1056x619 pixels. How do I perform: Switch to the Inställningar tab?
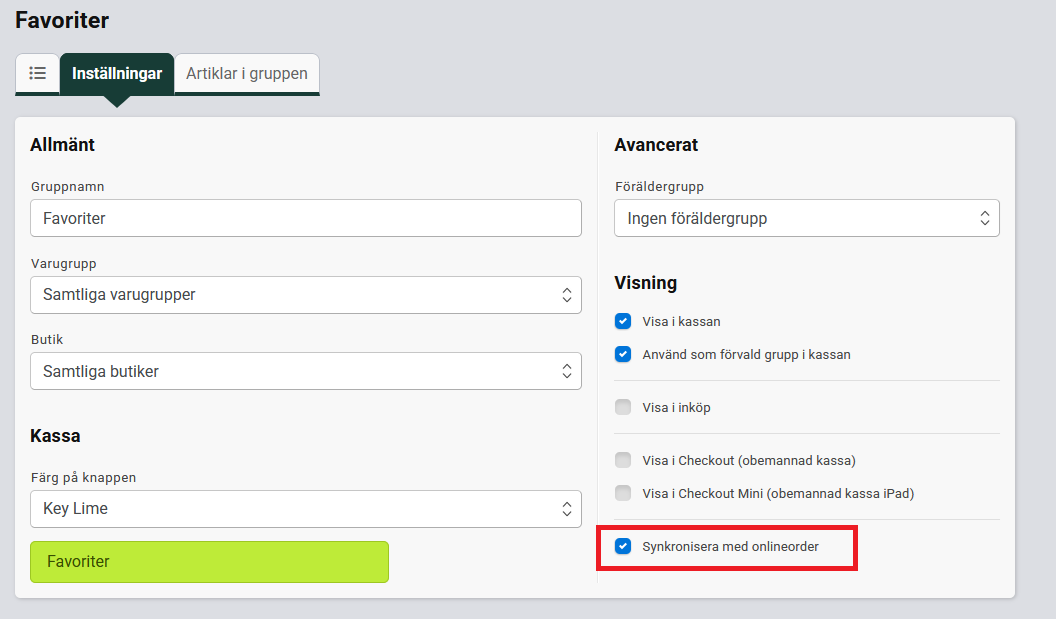click(x=117, y=73)
